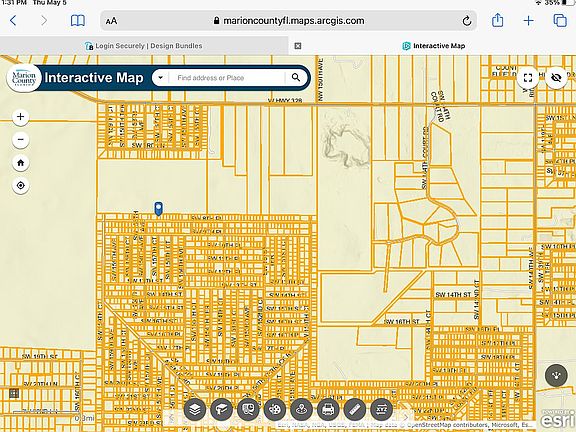Expand the widget controller right arrow
The height and width of the screenshot is (432, 576).
tap(405, 417)
